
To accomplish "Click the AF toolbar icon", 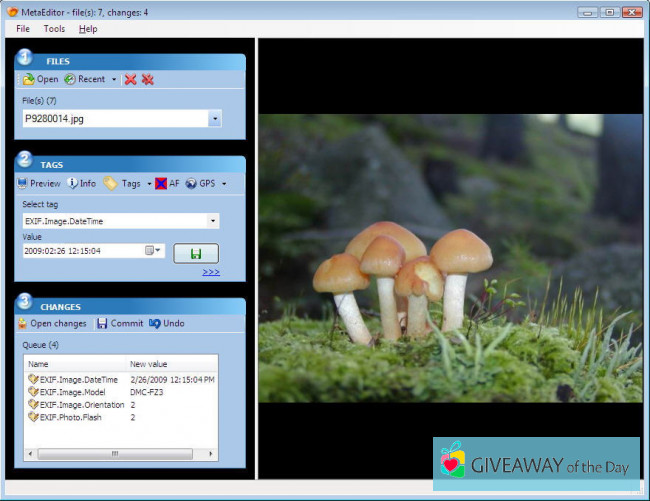I will coord(167,184).
